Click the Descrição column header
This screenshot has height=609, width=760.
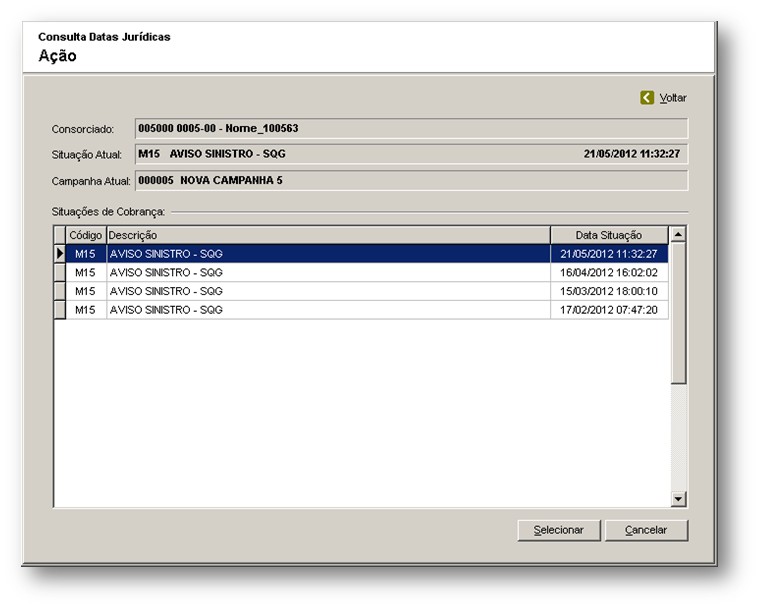click(328, 235)
